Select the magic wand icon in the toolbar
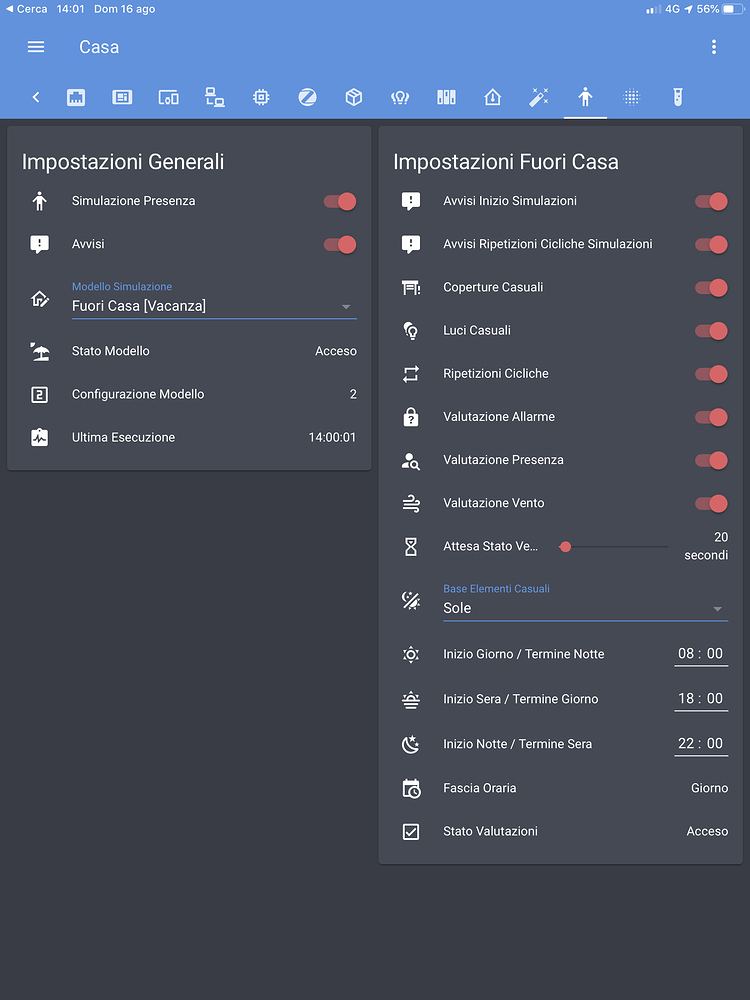750x1000 pixels. [x=539, y=97]
